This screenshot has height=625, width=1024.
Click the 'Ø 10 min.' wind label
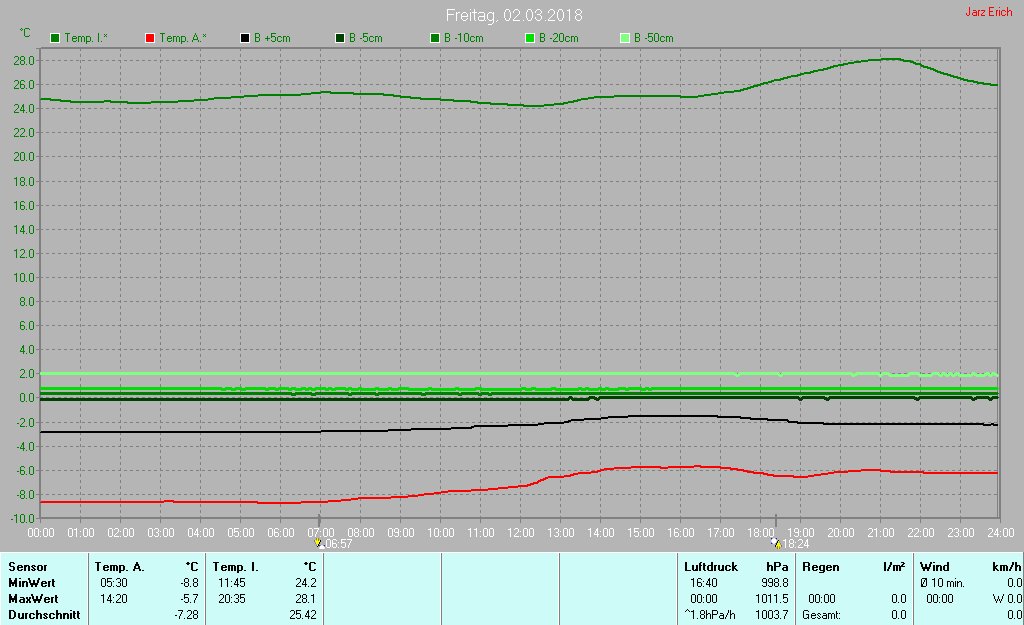coord(942,583)
